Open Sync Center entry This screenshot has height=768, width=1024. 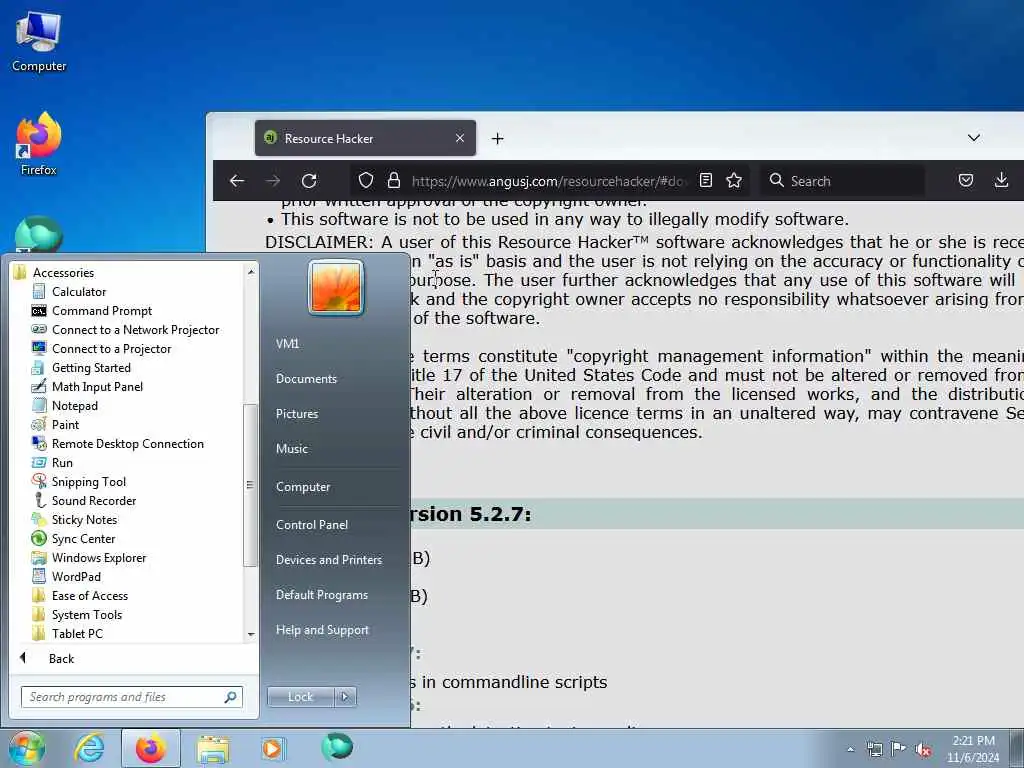(x=84, y=539)
